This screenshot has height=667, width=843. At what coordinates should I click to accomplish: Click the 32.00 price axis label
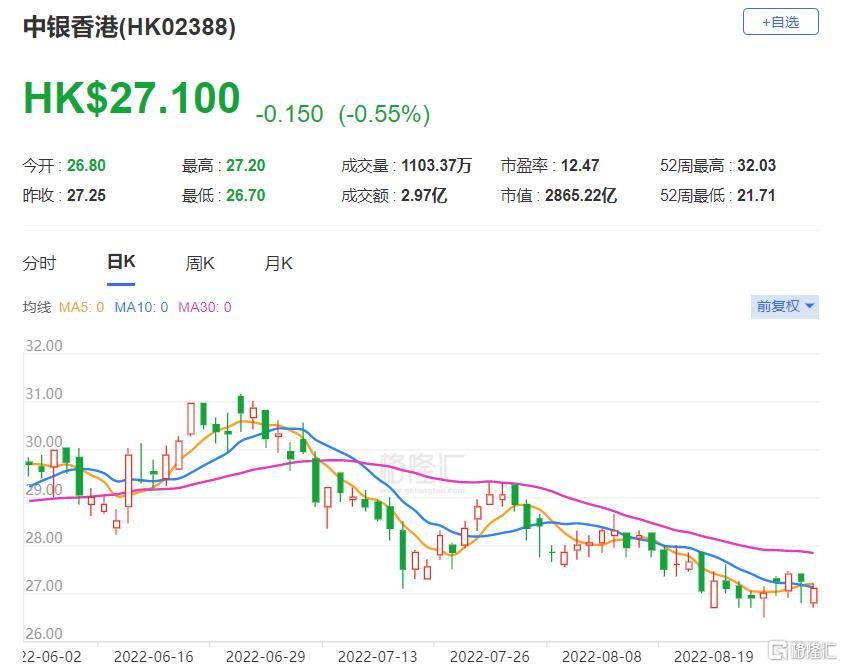pyautogui.click(x=44, y=346)
